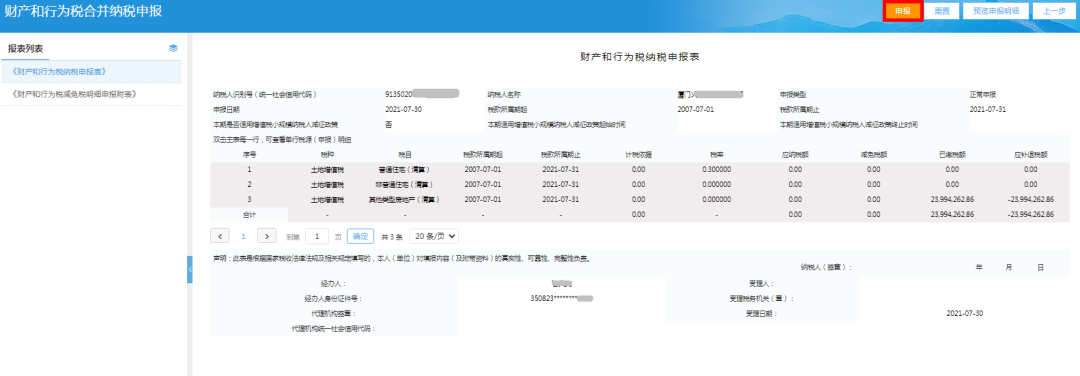Click the 代理机构签章 field
The image size is (1080, 376).
tap(561, 313)
